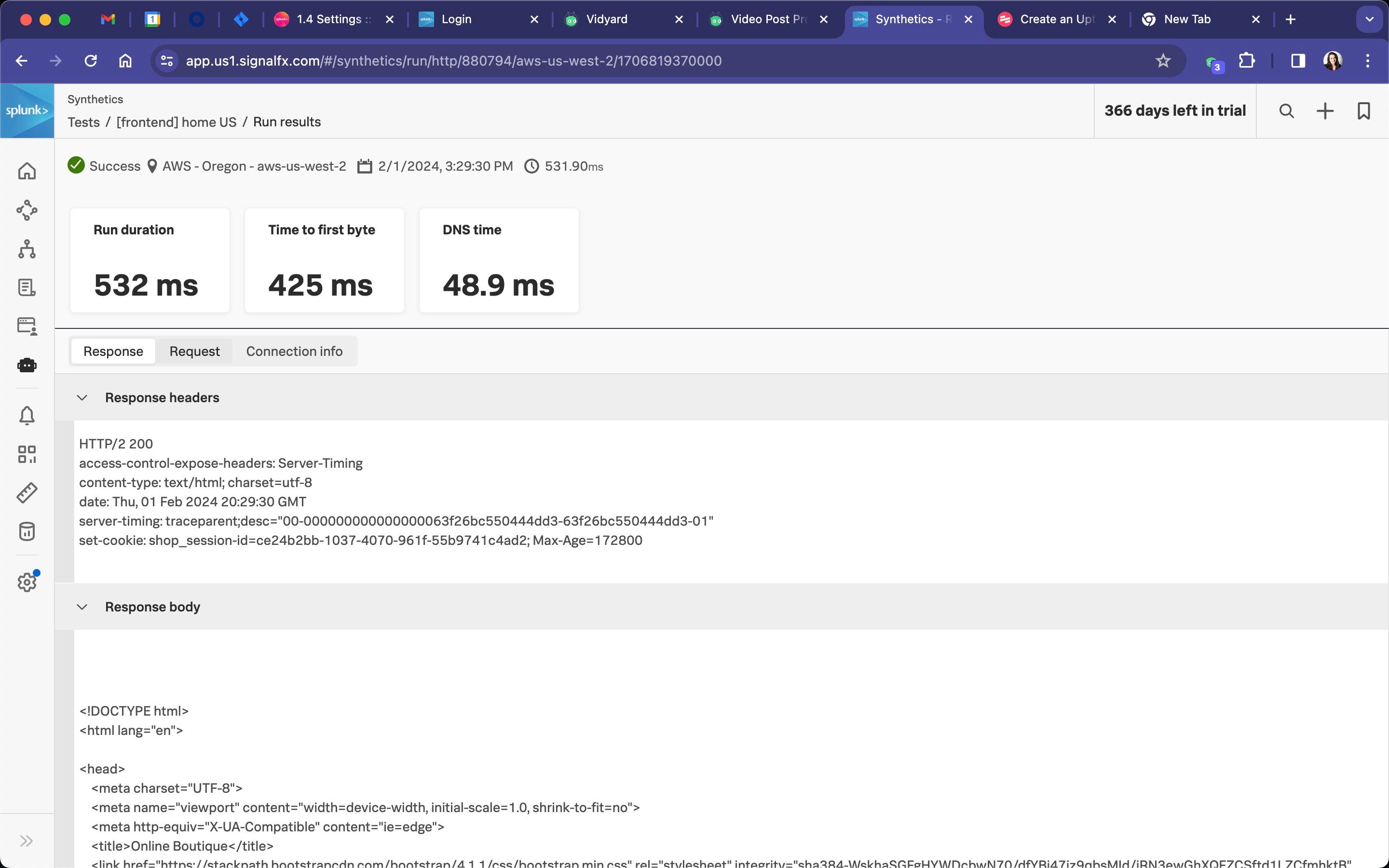
Task: Open the Synthetics robot icon in sidebar
Action: click(x=27, y=365)
